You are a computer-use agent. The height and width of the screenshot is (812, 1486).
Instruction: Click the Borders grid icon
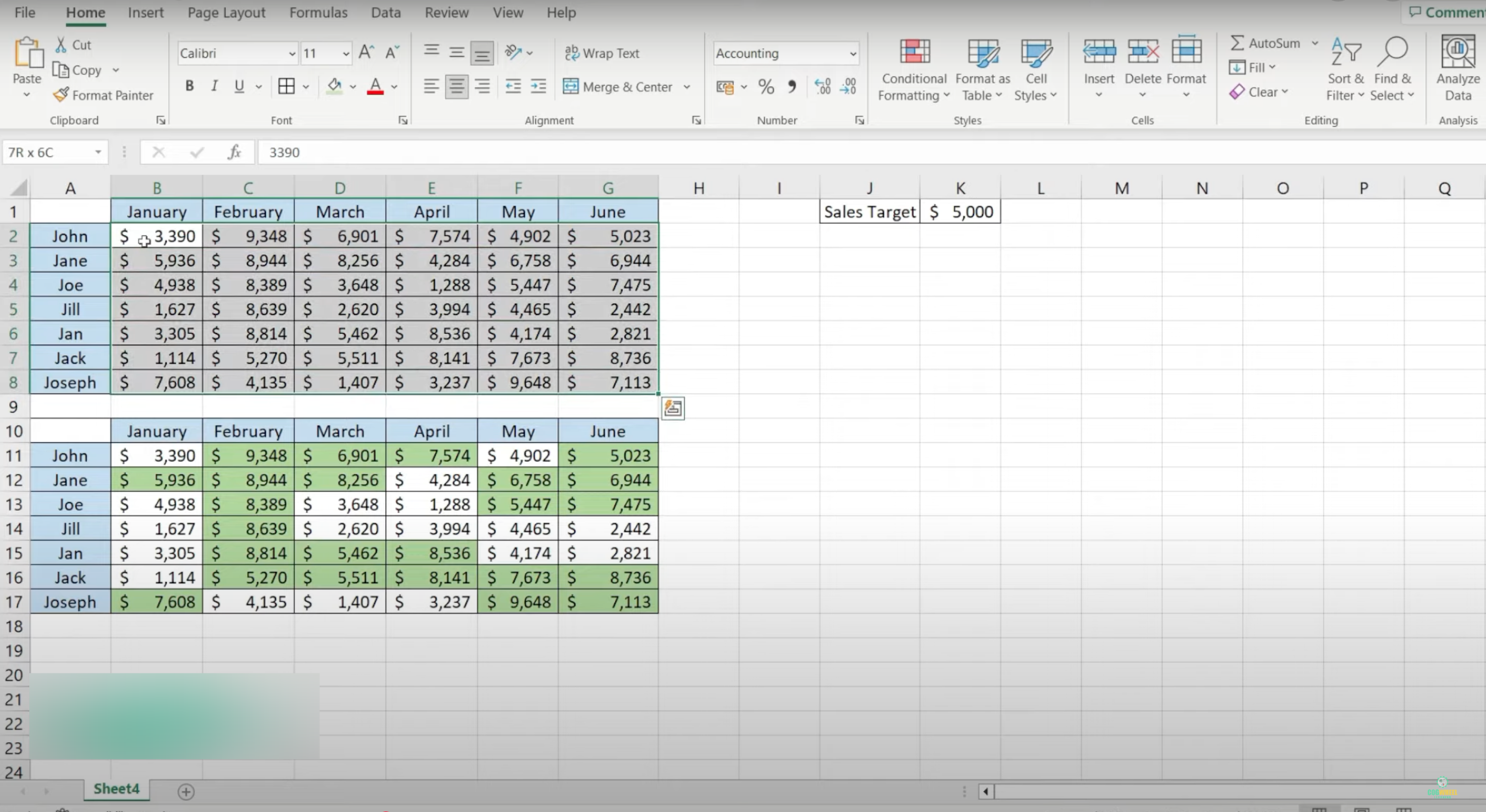point(286,87)
